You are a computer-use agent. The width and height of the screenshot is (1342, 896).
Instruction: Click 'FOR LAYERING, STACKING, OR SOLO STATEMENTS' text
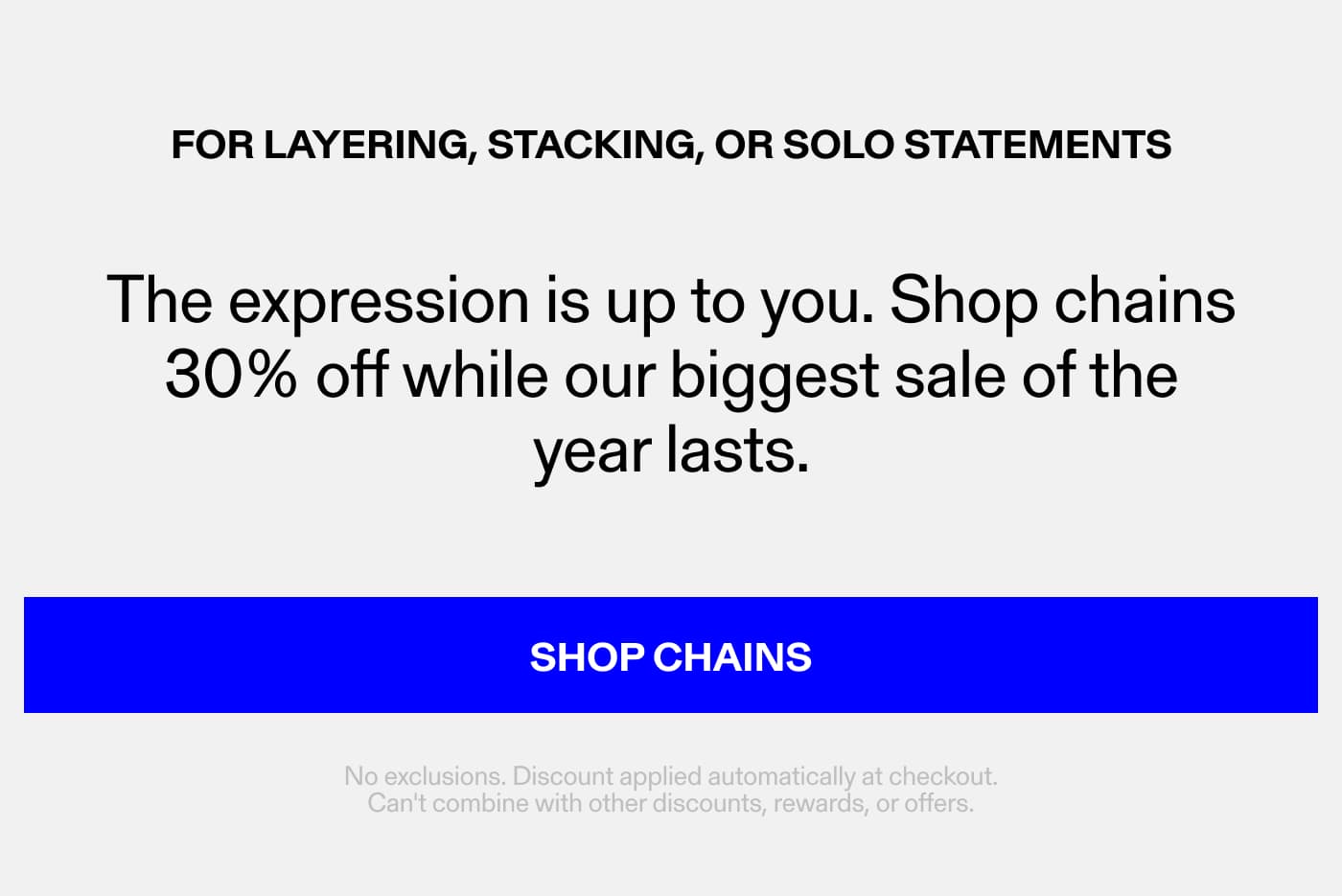point(671,144)
